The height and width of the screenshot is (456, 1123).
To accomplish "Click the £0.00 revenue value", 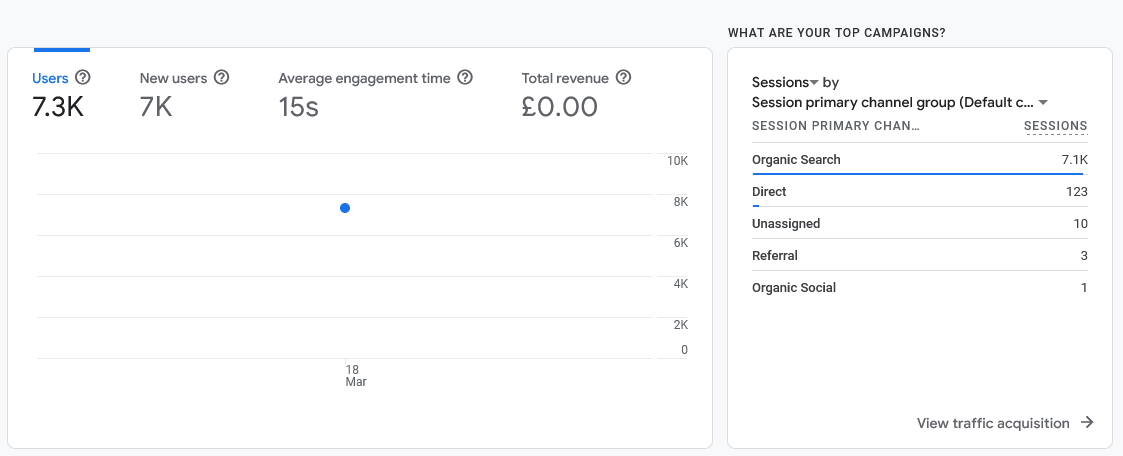I will (559, 107).
